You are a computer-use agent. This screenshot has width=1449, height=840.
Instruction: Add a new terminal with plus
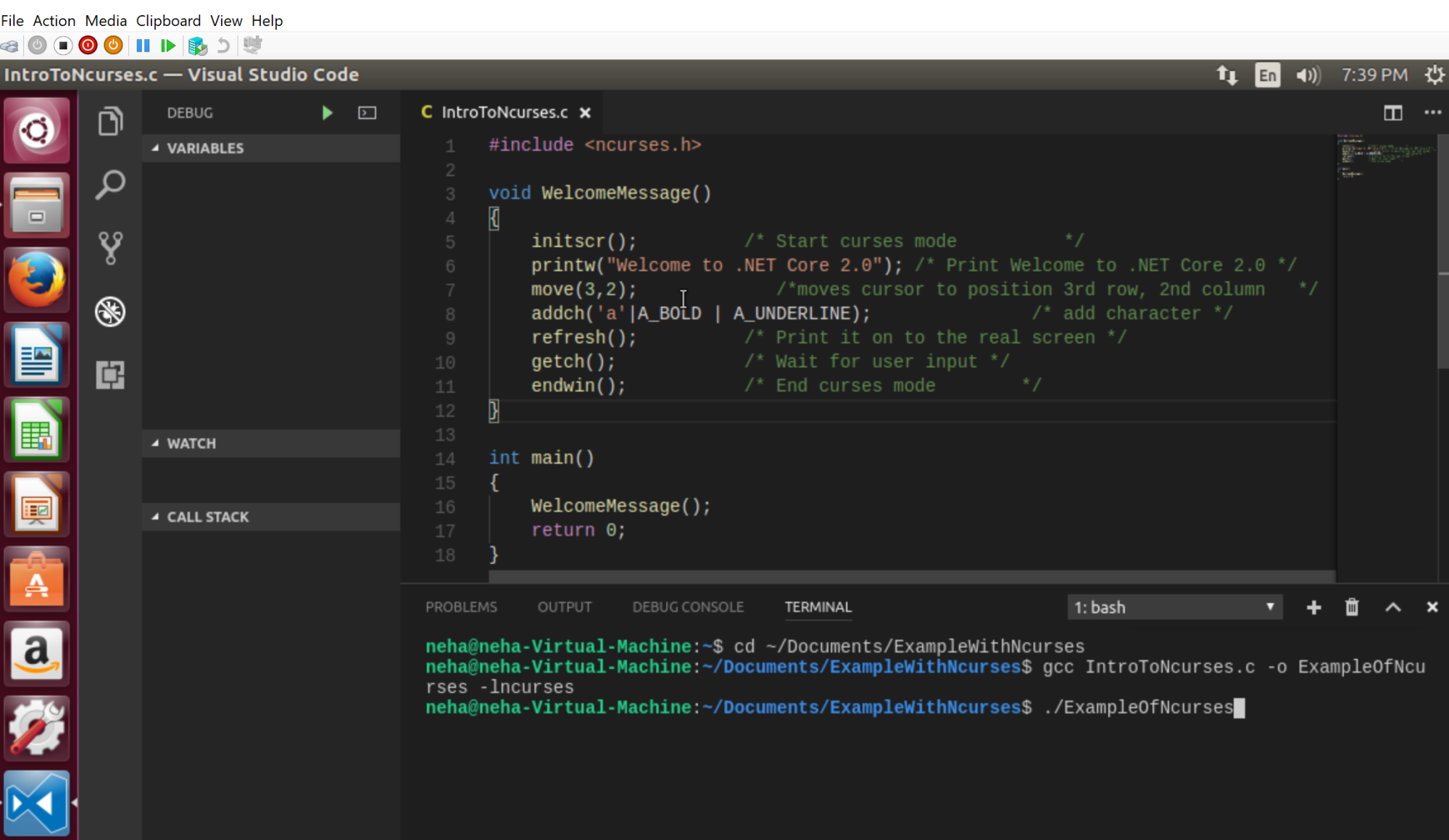click(1313, 607)
